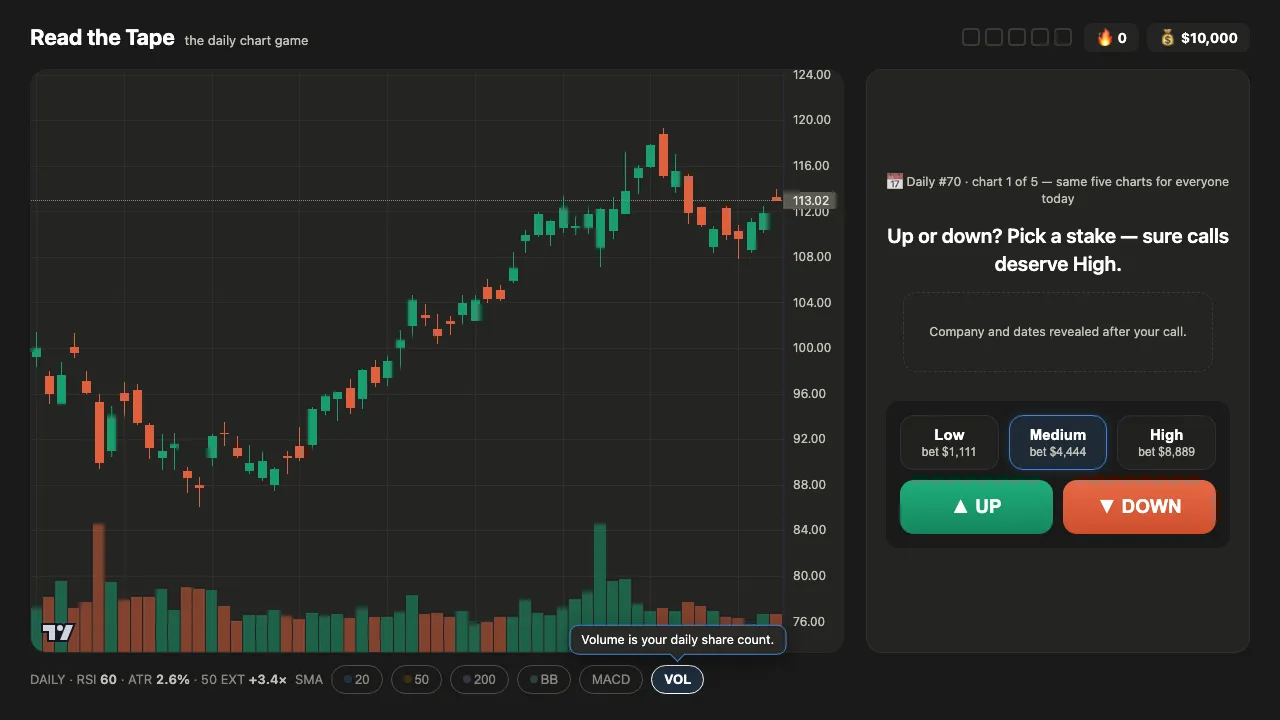This screenshot has height=720, width=1280.
Task: Bet UP on the chart
Action: click(976, 507)
